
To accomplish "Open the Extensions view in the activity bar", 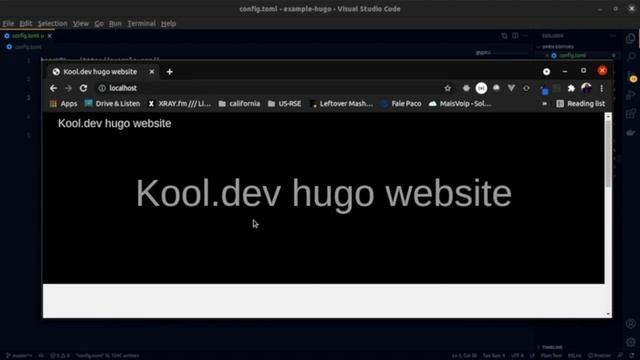I will coord(631,114).
